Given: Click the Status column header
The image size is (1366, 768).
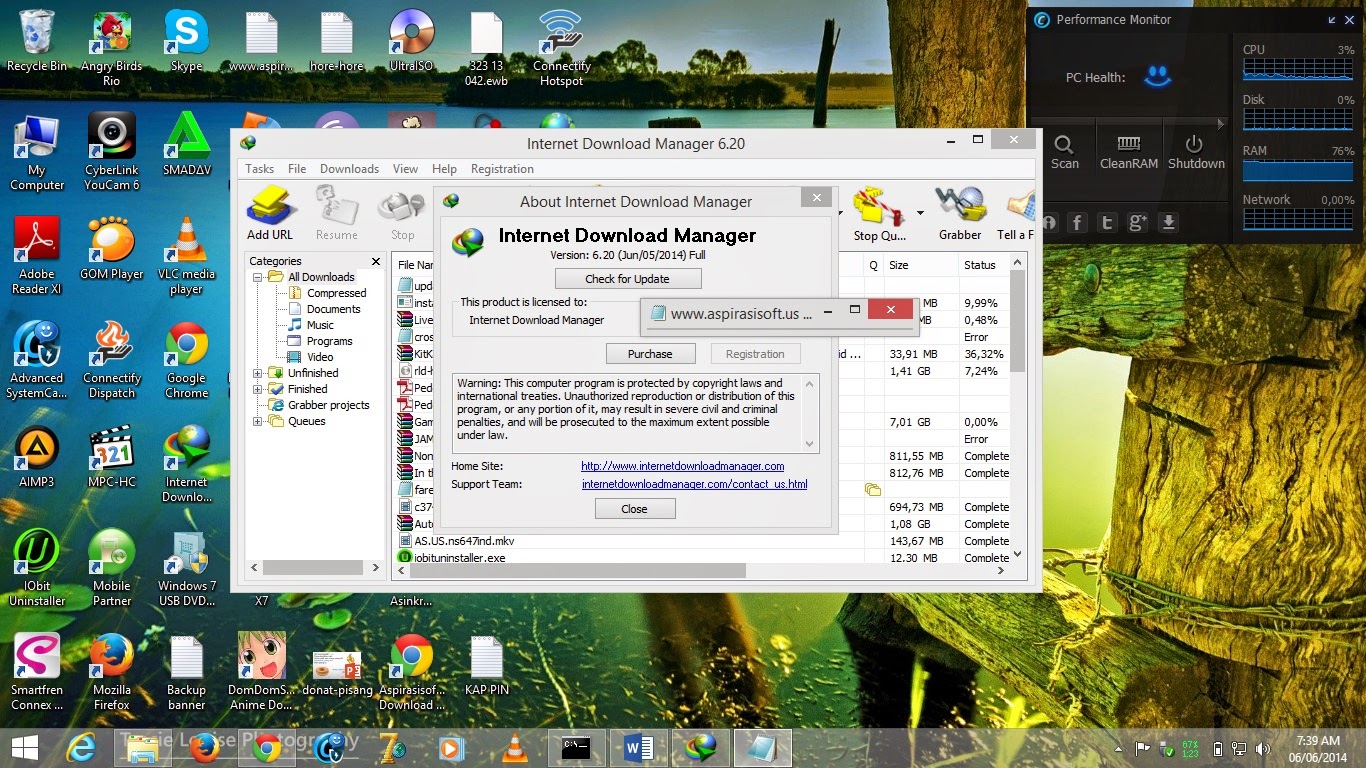Looking at the screenshot, I should coord(984,265).
